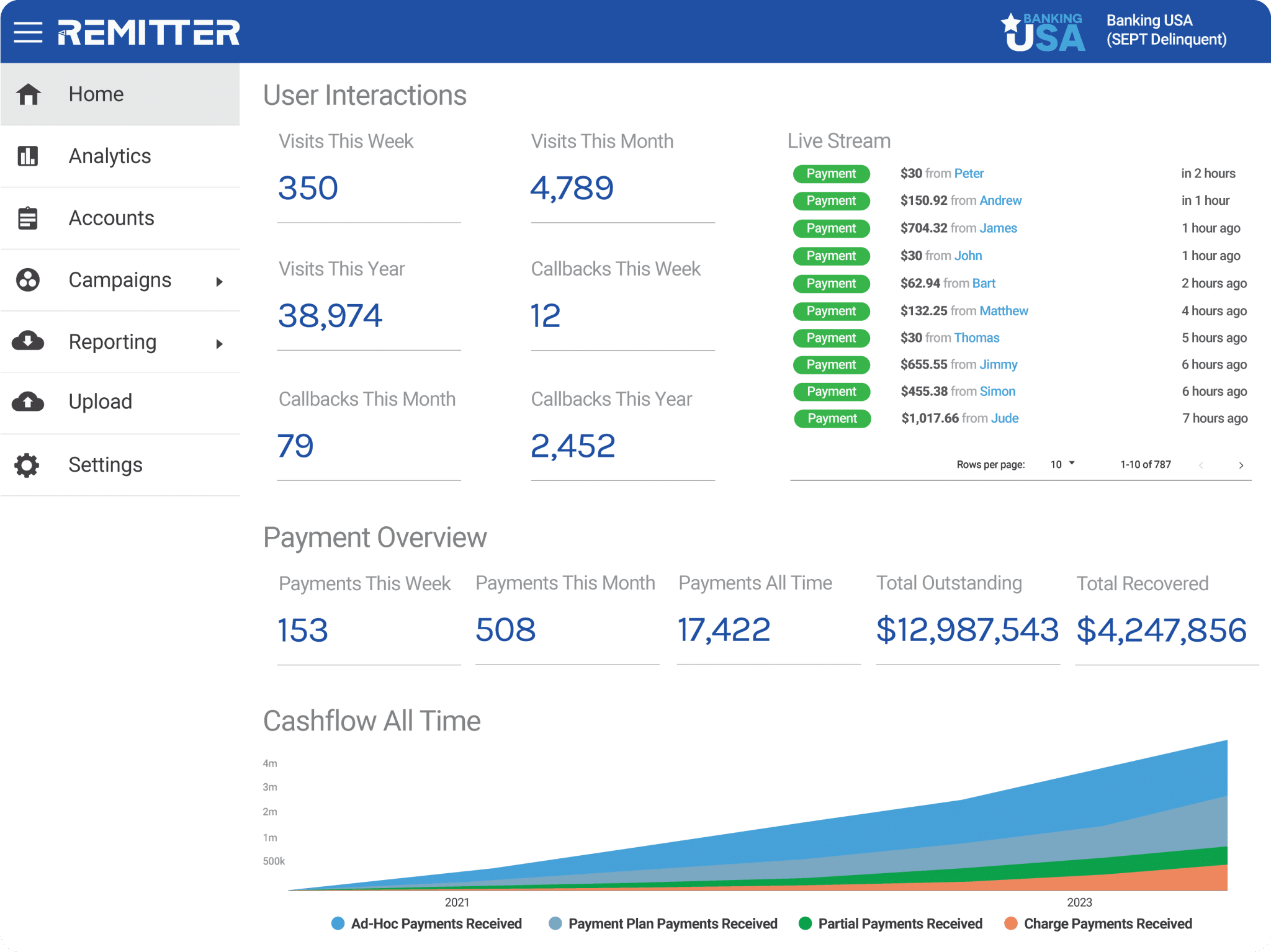1271x952 pixels.
Task: Click the Upload cloud icon
Action: point(28,402)
